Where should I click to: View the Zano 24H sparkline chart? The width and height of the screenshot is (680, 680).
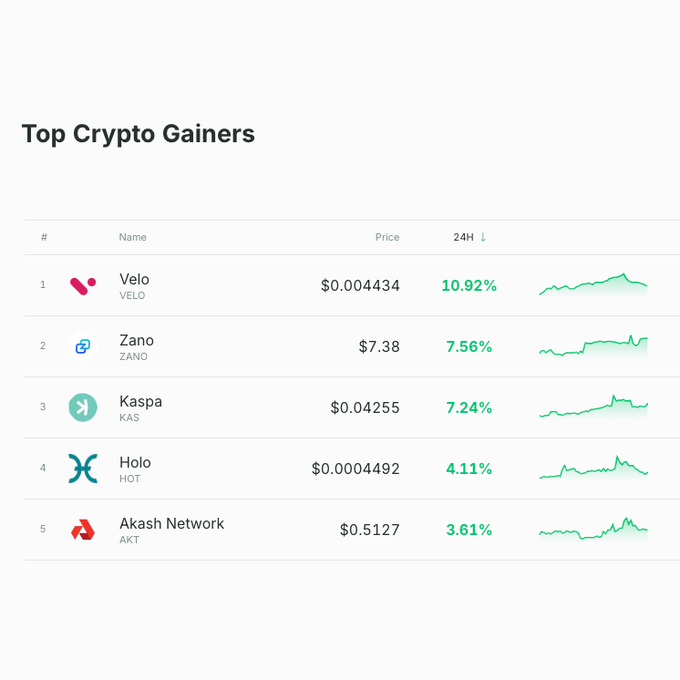pyautogui.click(x=593, y=346)
